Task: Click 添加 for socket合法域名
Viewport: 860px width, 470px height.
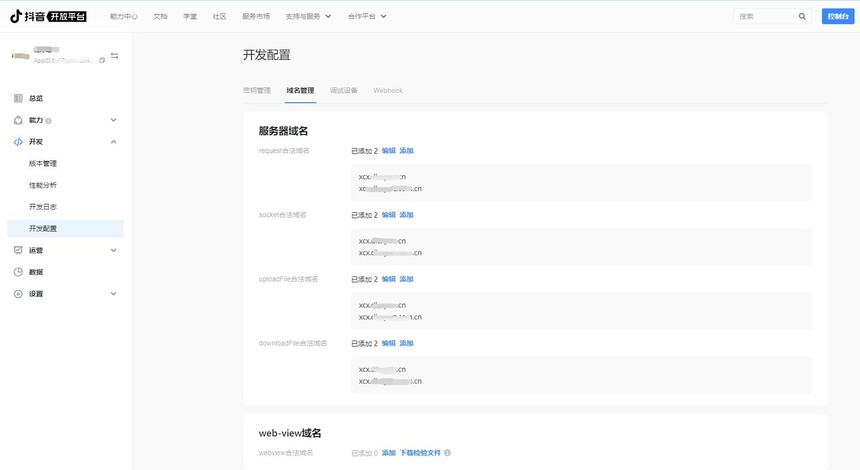Action: coord(406,215)
